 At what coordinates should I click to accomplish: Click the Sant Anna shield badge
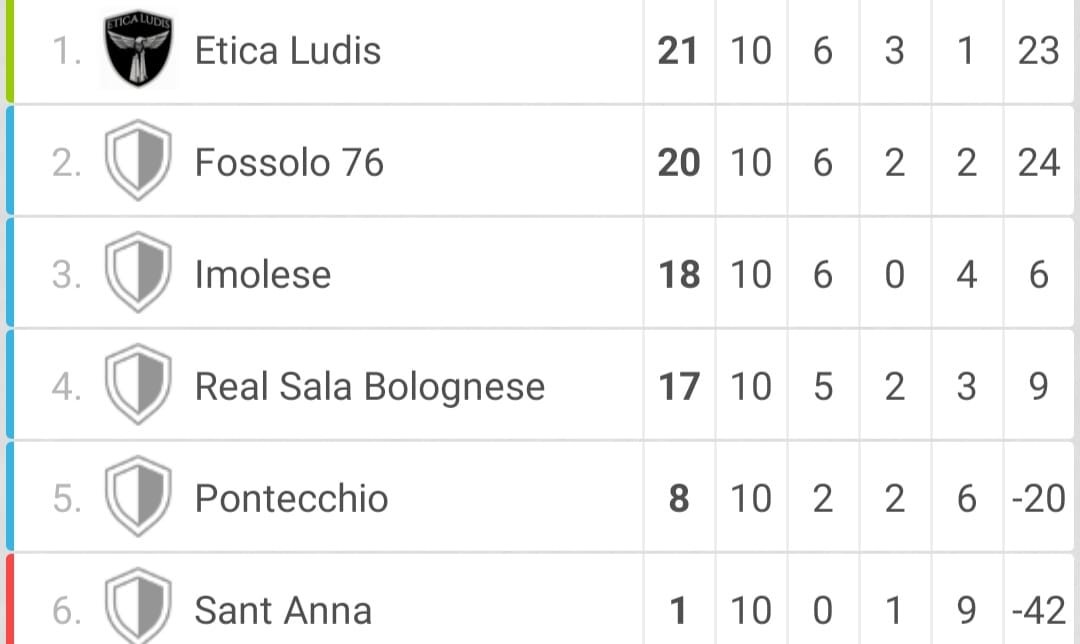tap(138, 605)
